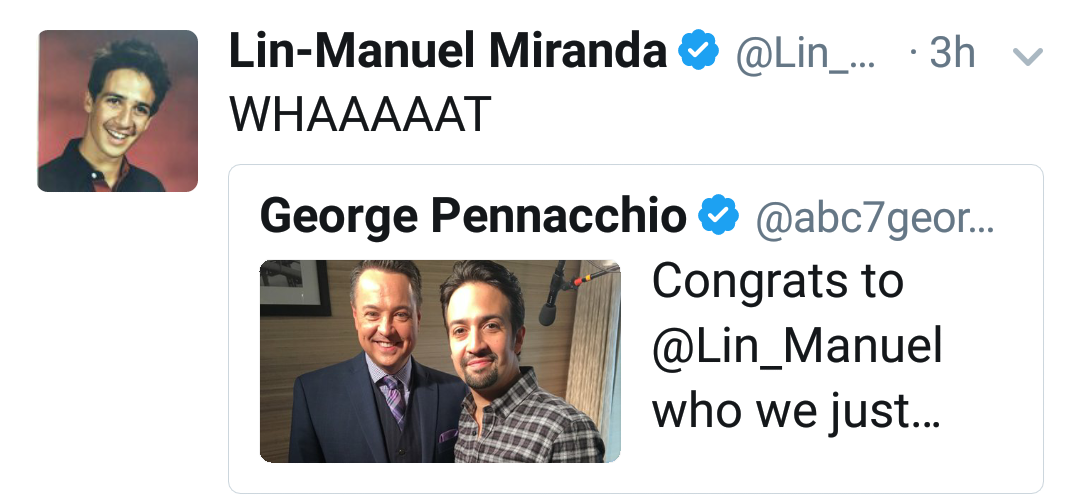Click the "Congrats to" quoted text
Viewport: 1080px width, 503px height.
(777, 283)
